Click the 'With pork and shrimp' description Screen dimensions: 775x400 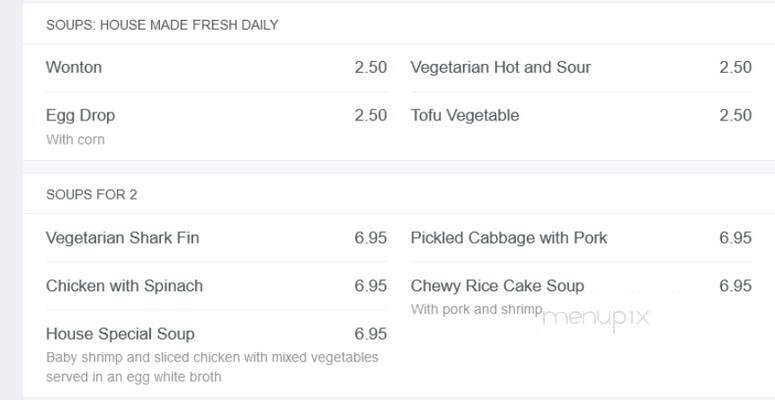pos(476,310)
